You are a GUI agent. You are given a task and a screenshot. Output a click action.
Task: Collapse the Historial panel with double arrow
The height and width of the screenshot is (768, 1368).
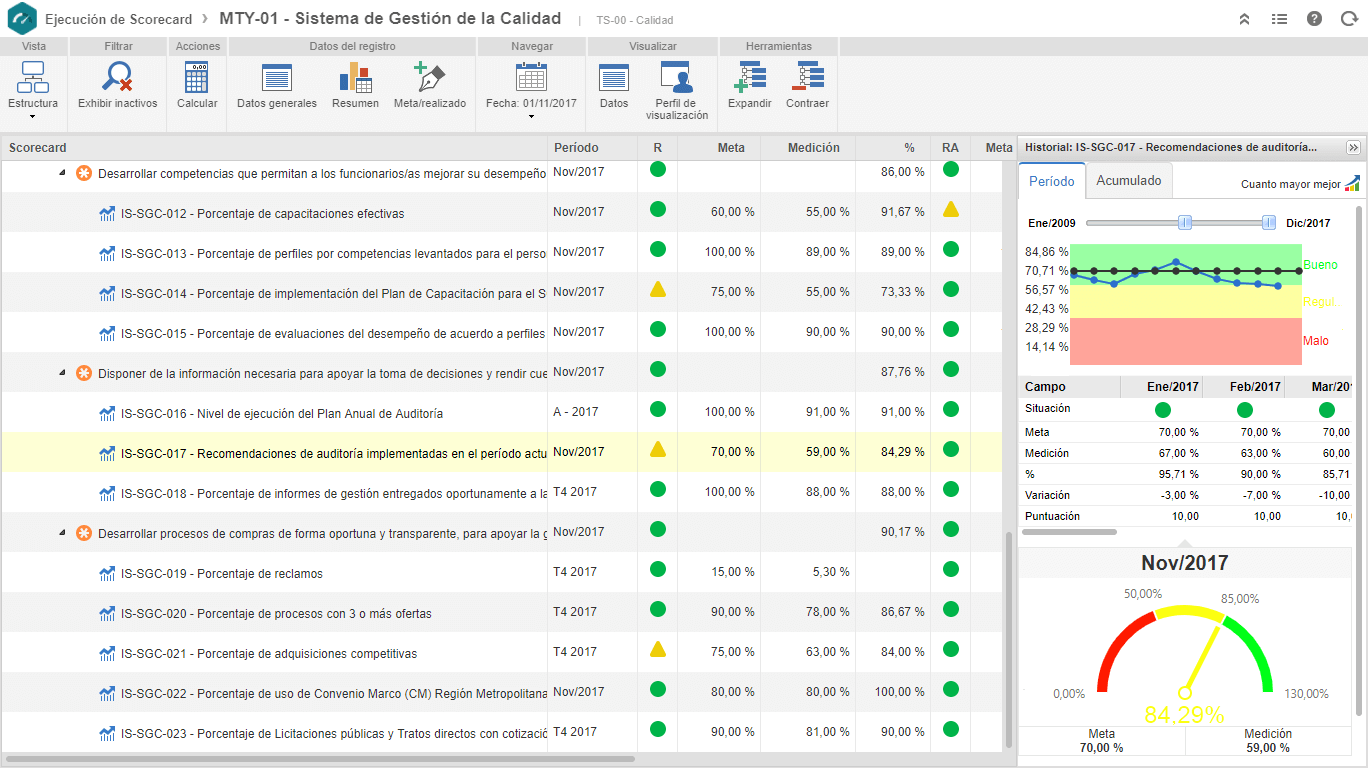[1353, 147]
